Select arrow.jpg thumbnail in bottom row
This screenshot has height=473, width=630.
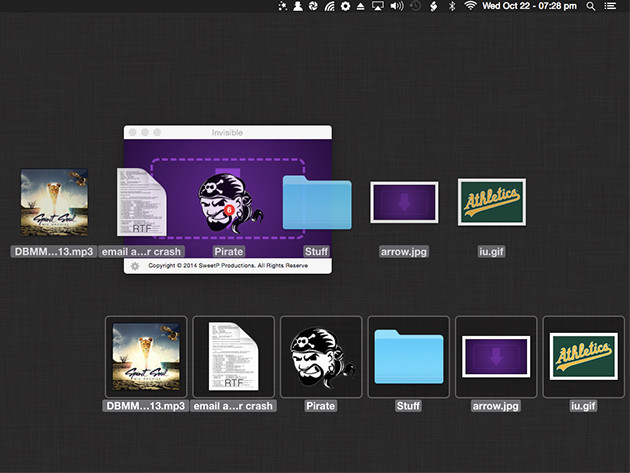click(496, 357)
